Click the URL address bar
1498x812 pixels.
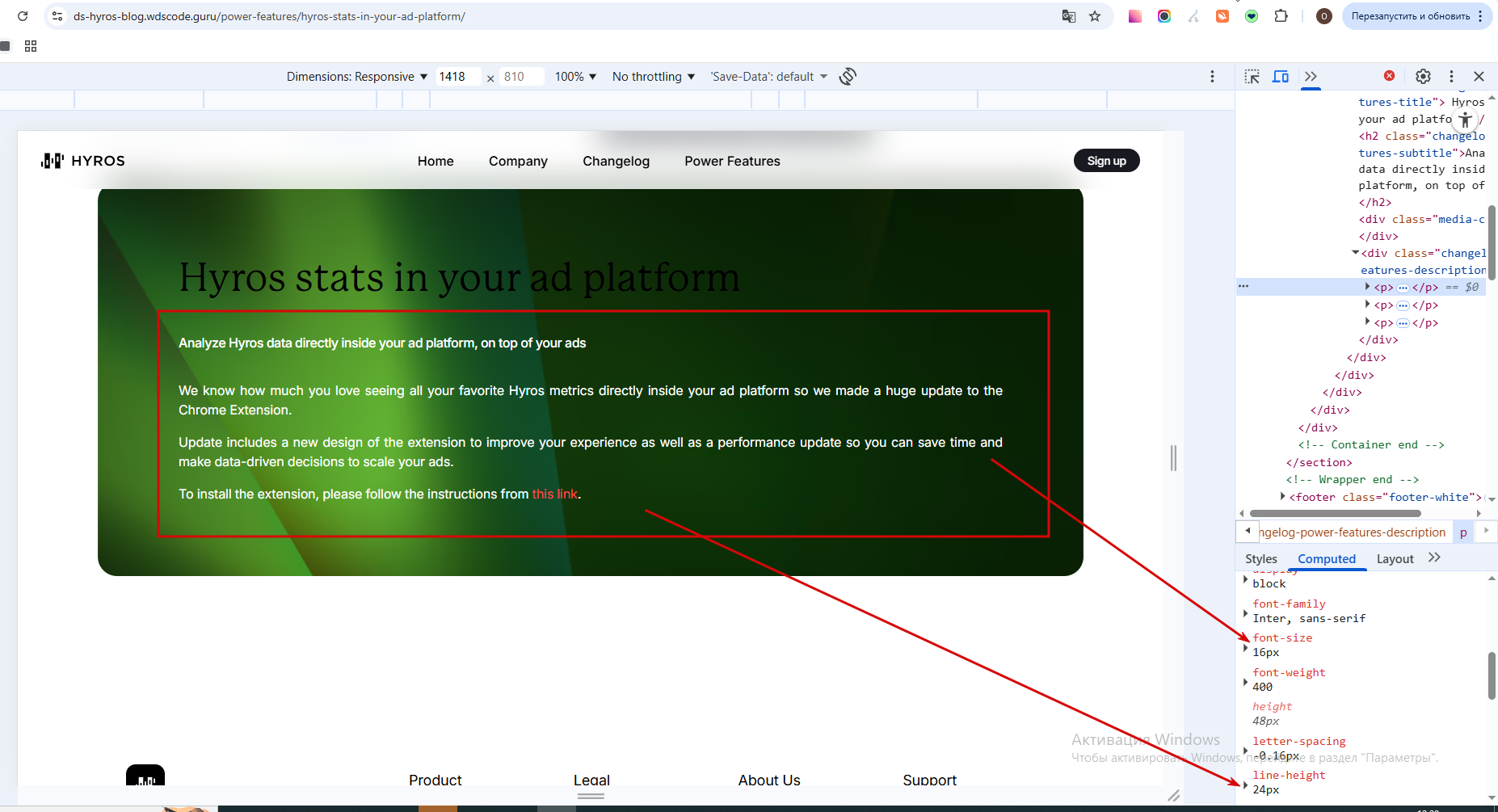pos(558,16)
